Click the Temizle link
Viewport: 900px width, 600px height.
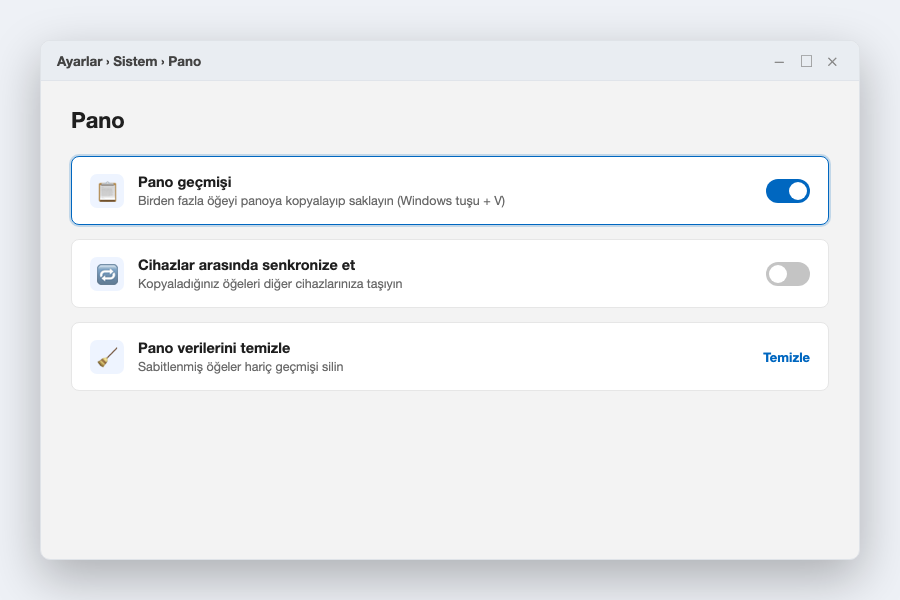click(x=786, y=357)
